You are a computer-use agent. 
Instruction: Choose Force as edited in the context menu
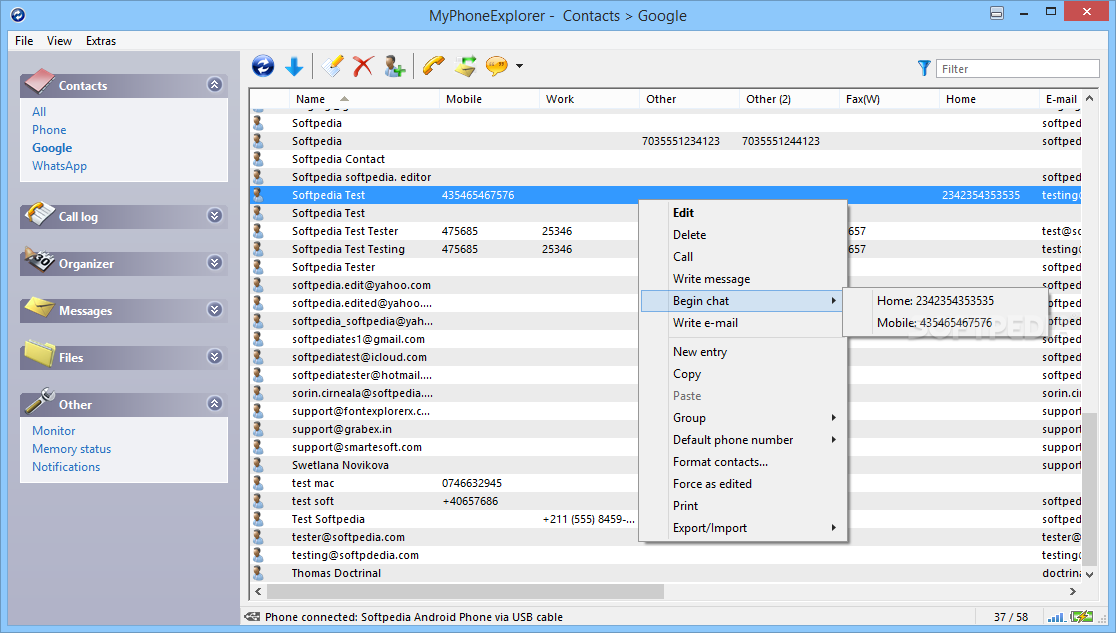pos(744,484)
